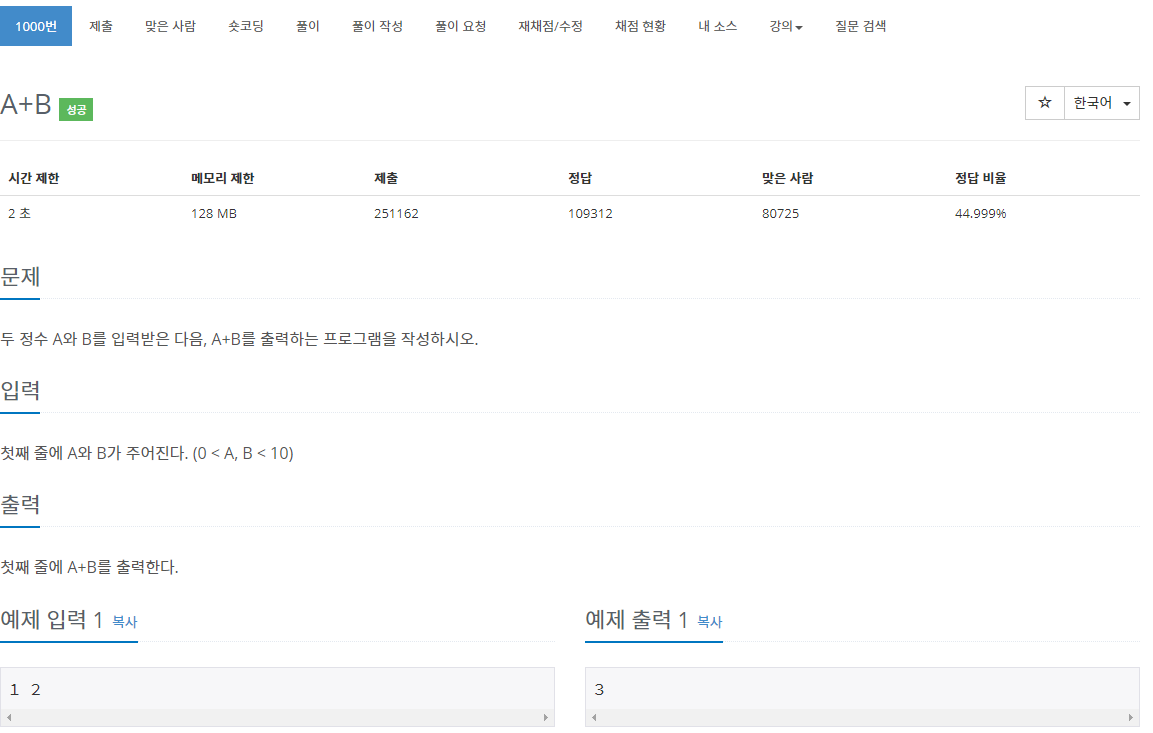
Task: Click the 문제 section heading
Action: [x=20, y=277]
